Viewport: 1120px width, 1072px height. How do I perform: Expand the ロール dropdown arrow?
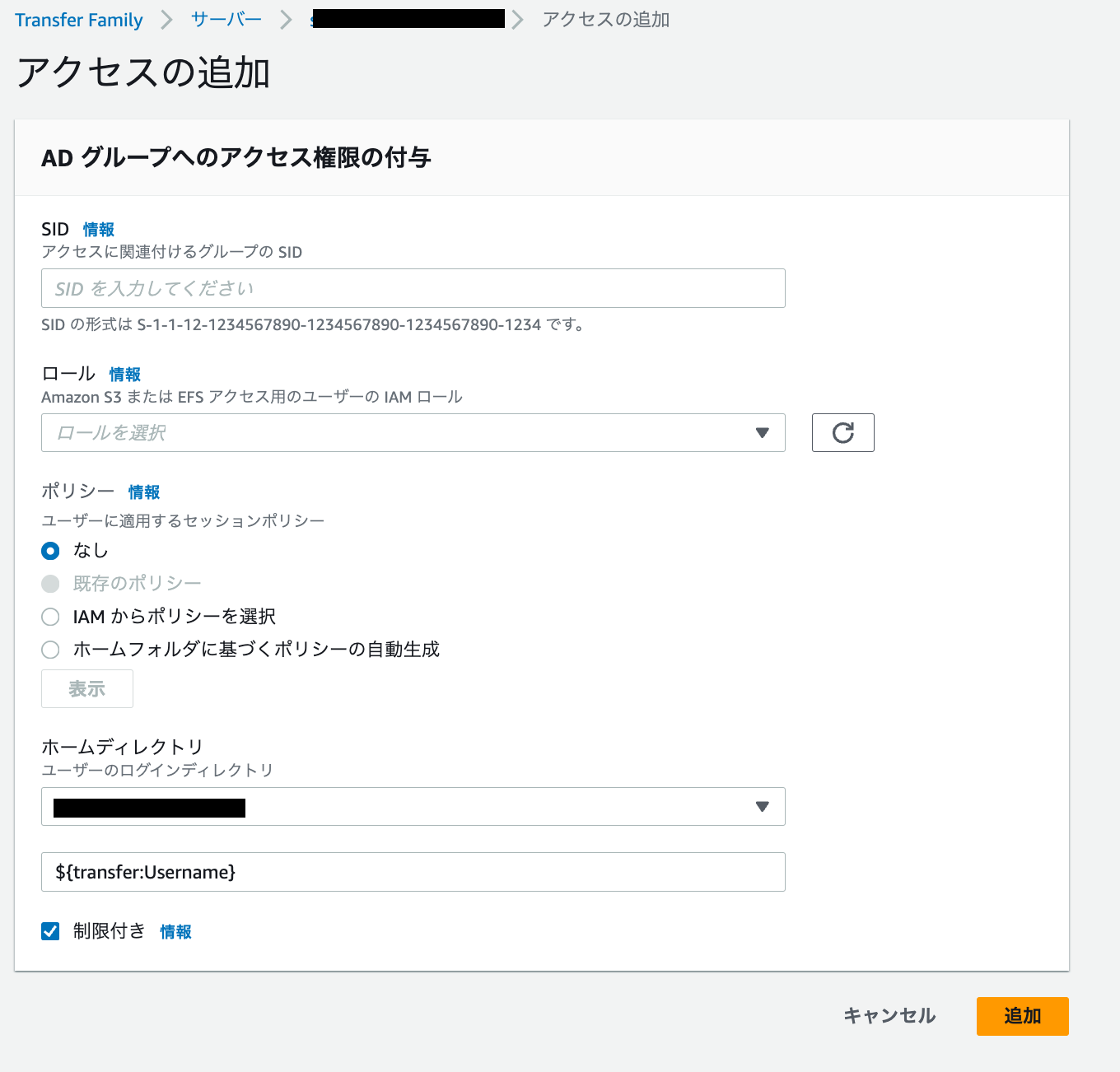pos(762,432)
